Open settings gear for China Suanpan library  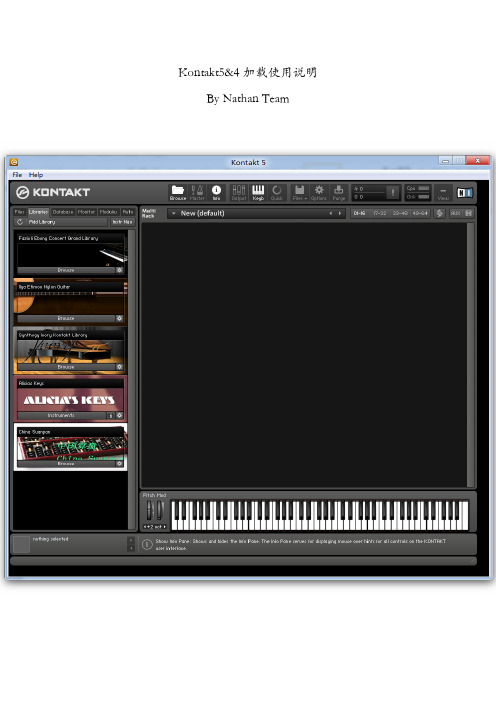tap(120, 464)
